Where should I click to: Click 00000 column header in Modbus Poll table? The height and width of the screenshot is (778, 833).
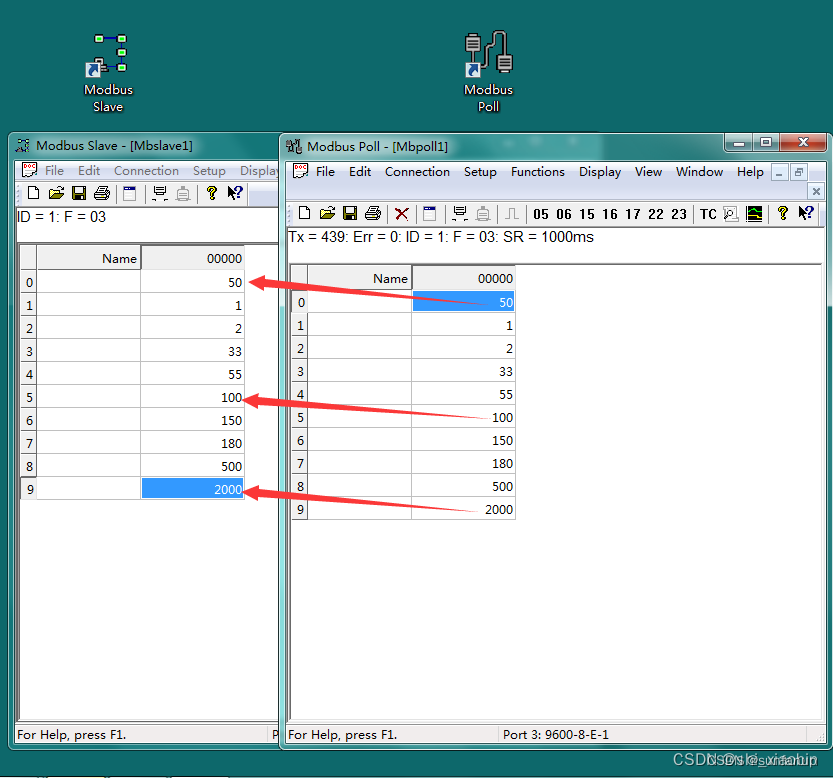click(463, 278)
